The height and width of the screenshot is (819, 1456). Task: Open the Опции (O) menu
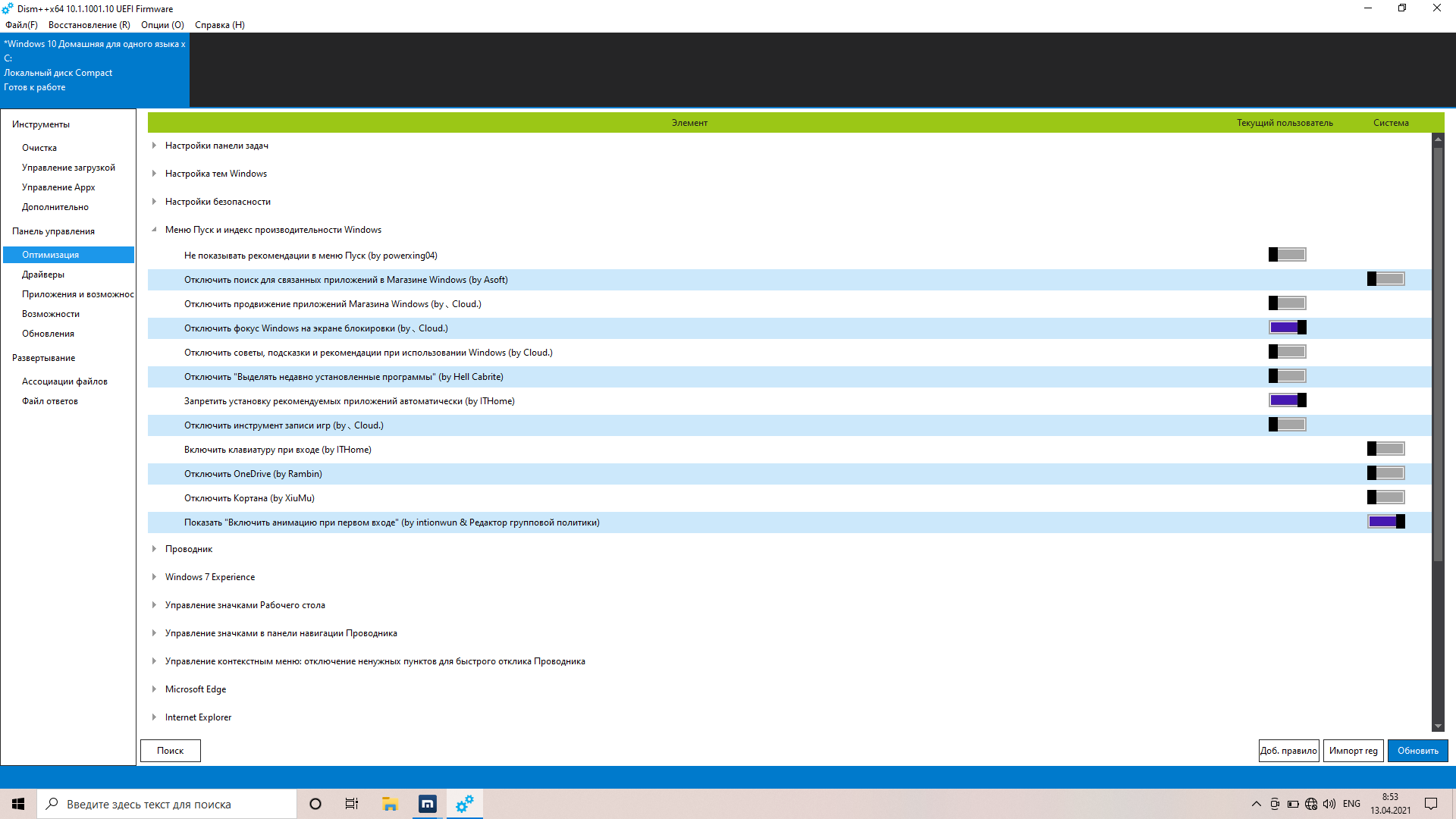point(162,25)
